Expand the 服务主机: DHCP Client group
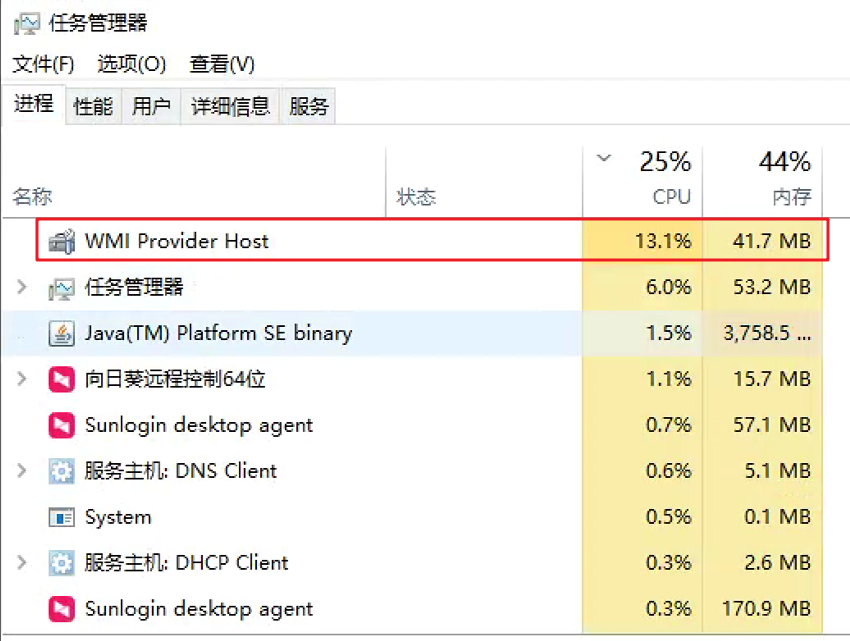The height and width of the screenshot is (641, 850). tap(22, 562)
